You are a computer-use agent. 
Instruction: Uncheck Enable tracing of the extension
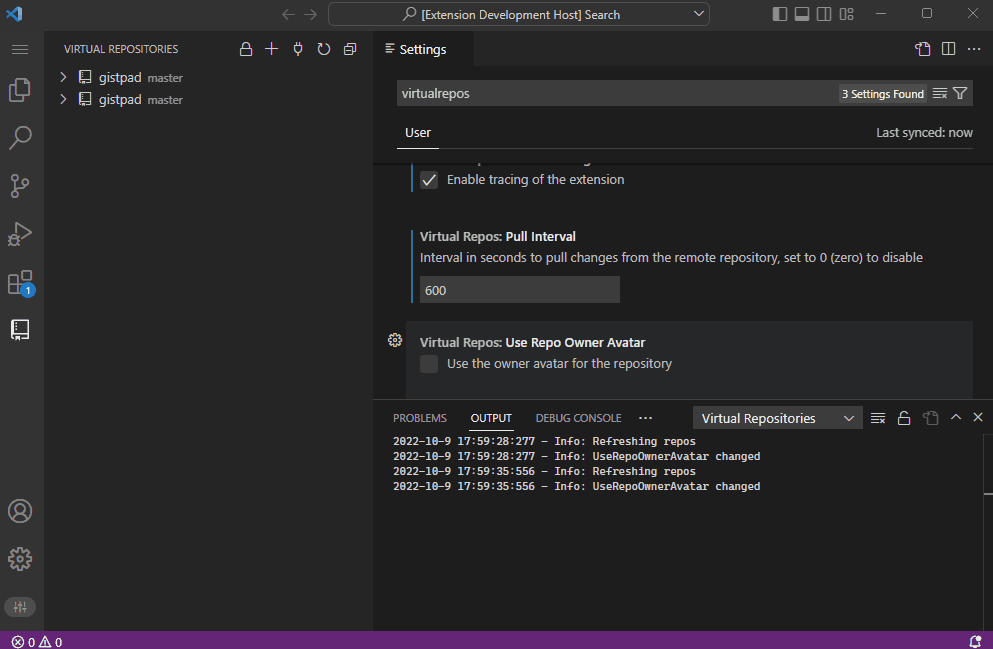[429, 180]
